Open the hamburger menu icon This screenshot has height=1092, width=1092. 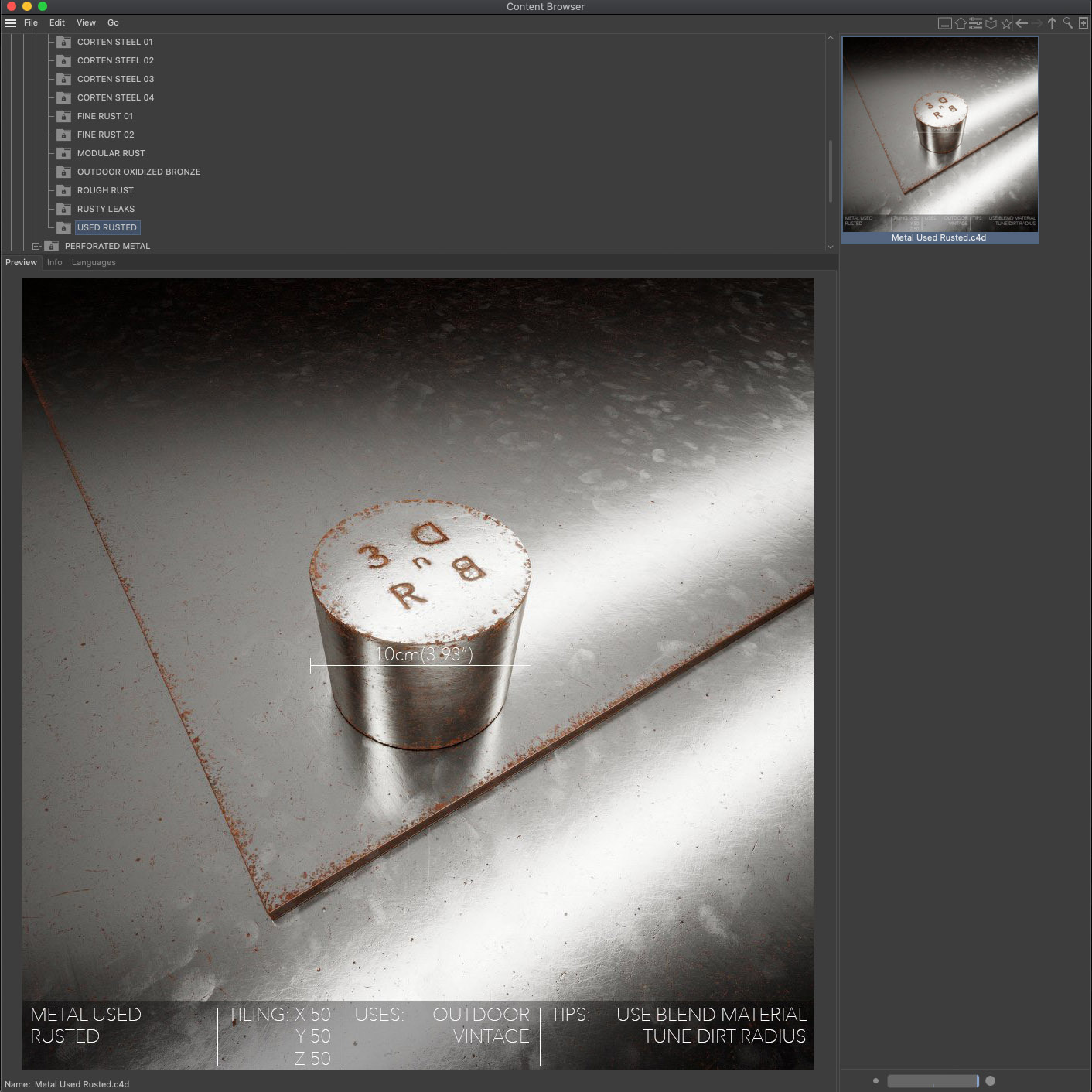point(11,23)
